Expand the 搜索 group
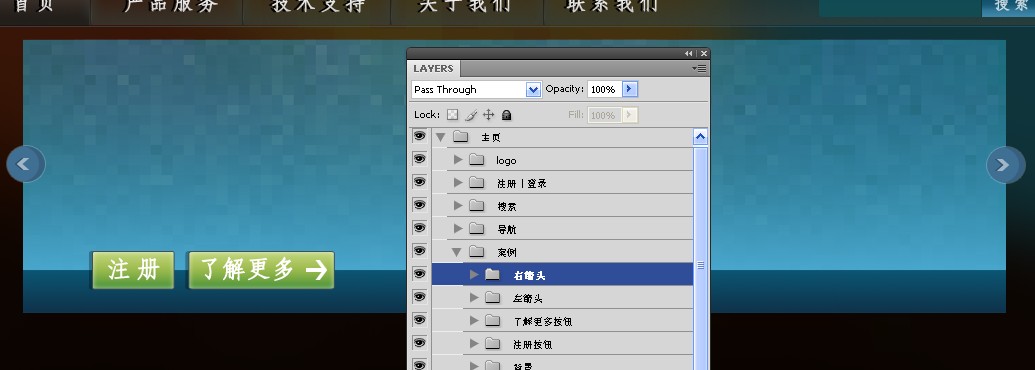Image resolution: width=1035 pixels, height=370 pixels. click(x=458, y=206)
